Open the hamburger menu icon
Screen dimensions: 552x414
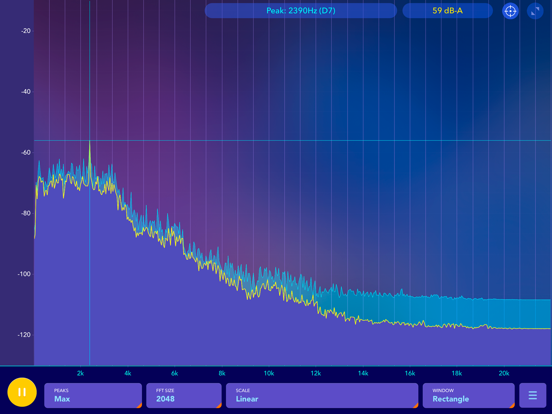click(533, 395)
